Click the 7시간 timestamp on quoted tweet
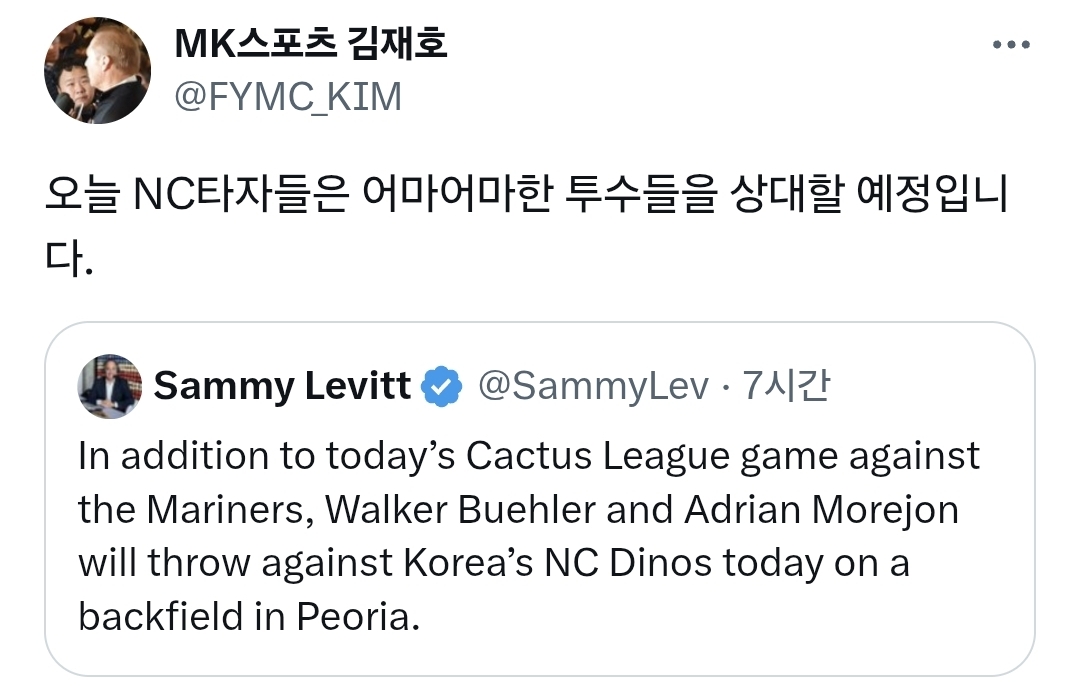The width and height of the screenshot is (1080, 693). pyautogui.click(x=787, y=386)
